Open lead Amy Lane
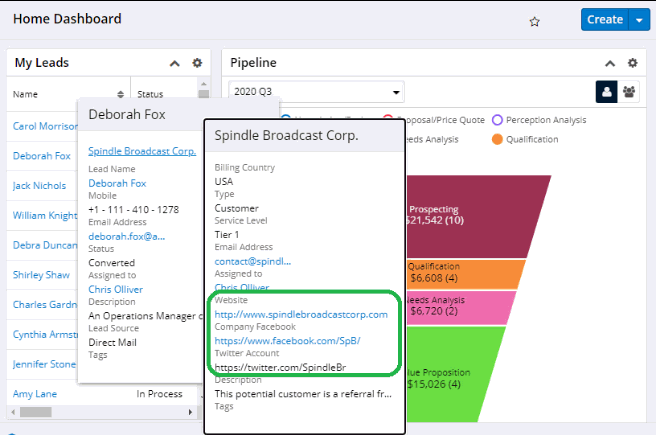Screen dimensions: 656x435 pyautogui.click(x=35, y=394)
